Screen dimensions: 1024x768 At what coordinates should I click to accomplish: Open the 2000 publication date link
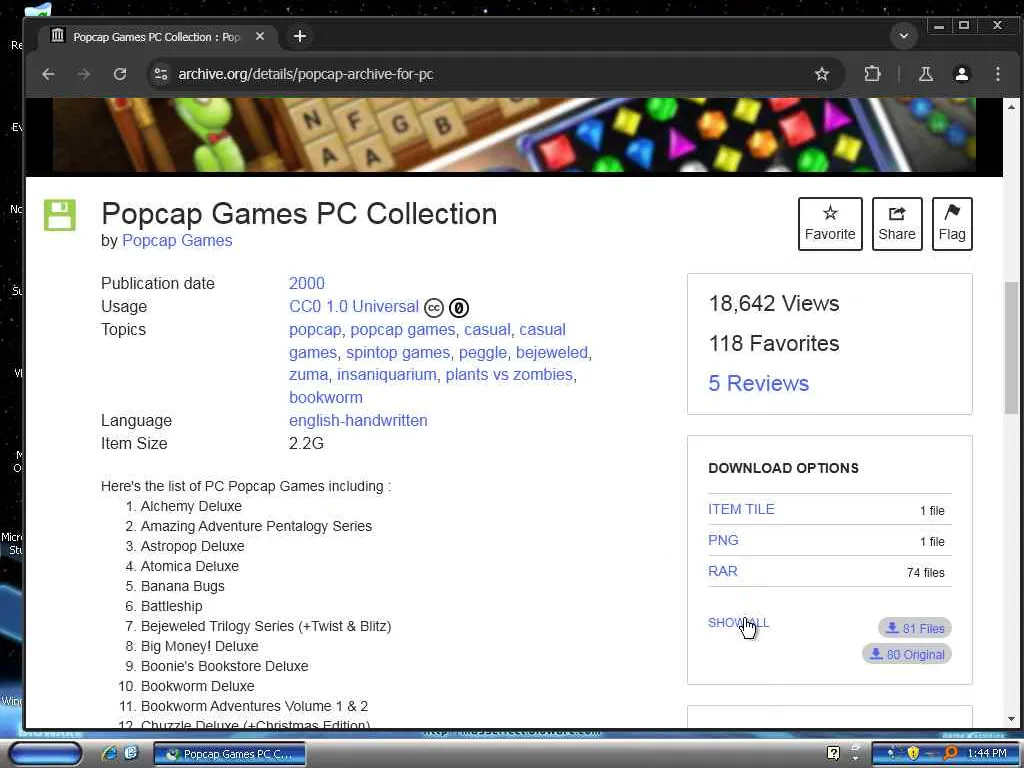coord(307,283)
